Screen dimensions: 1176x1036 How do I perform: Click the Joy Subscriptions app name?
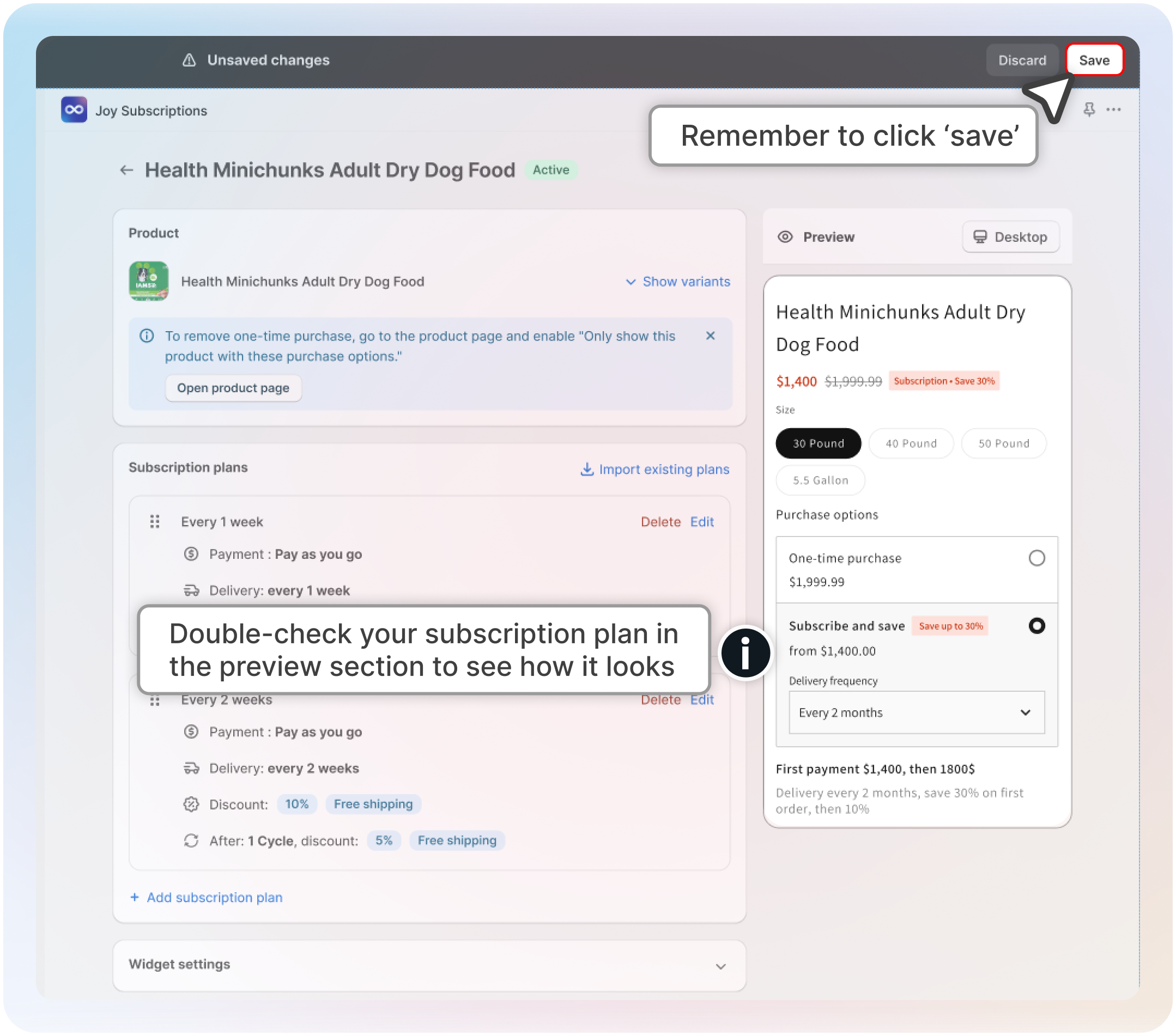click(151, 111)
